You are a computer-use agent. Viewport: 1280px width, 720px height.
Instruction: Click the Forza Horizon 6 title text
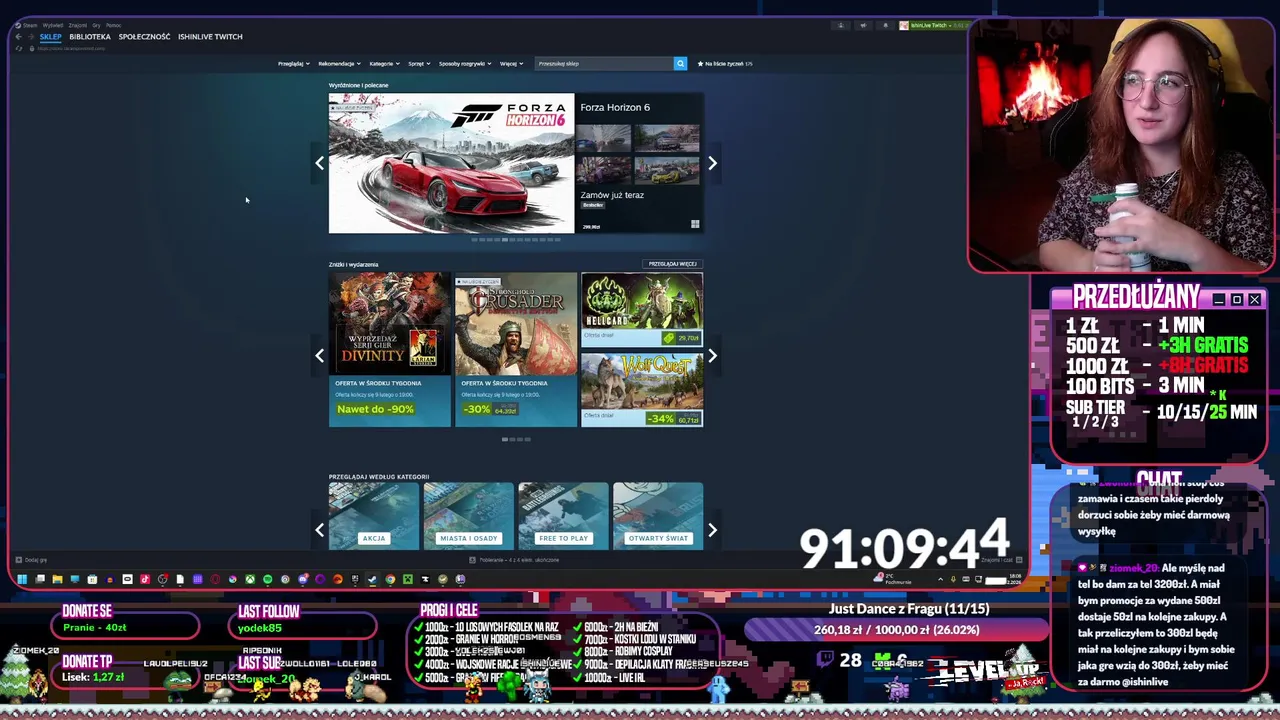click(x=615, y=107)
